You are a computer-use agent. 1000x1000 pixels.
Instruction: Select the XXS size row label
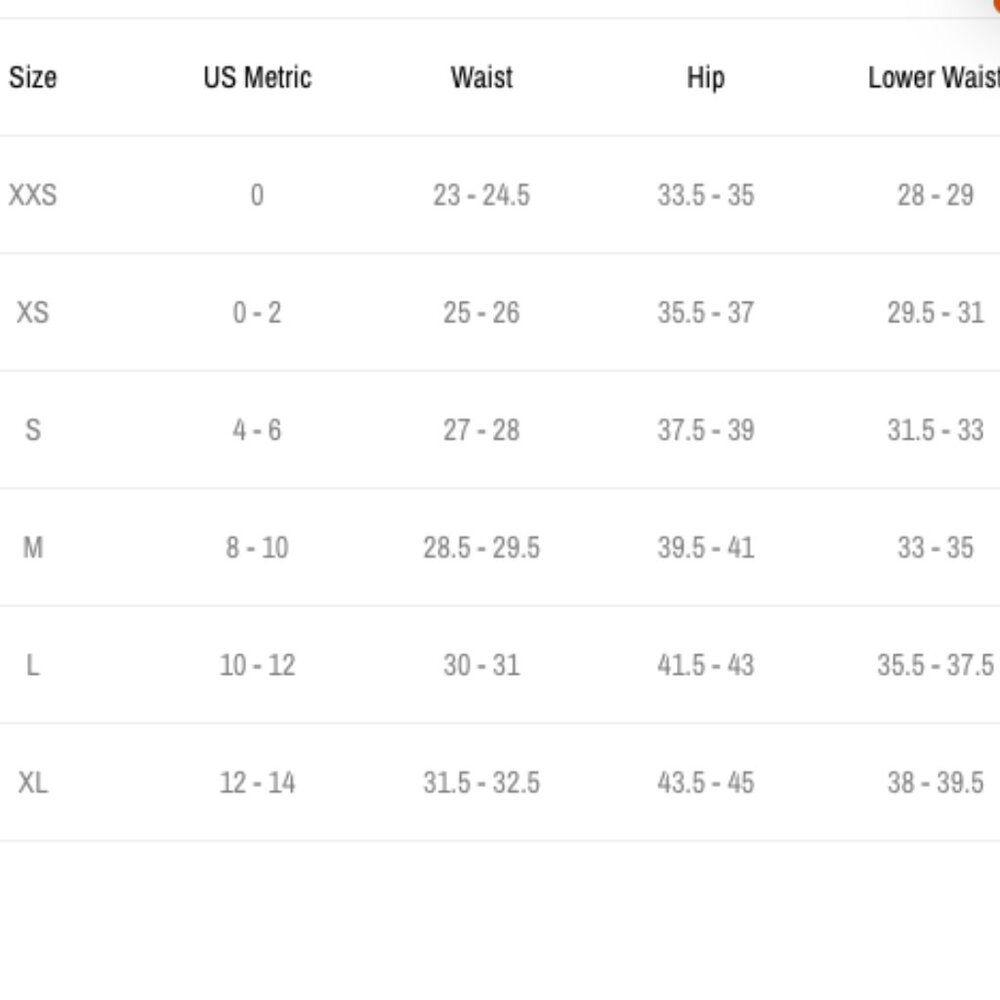33,194
